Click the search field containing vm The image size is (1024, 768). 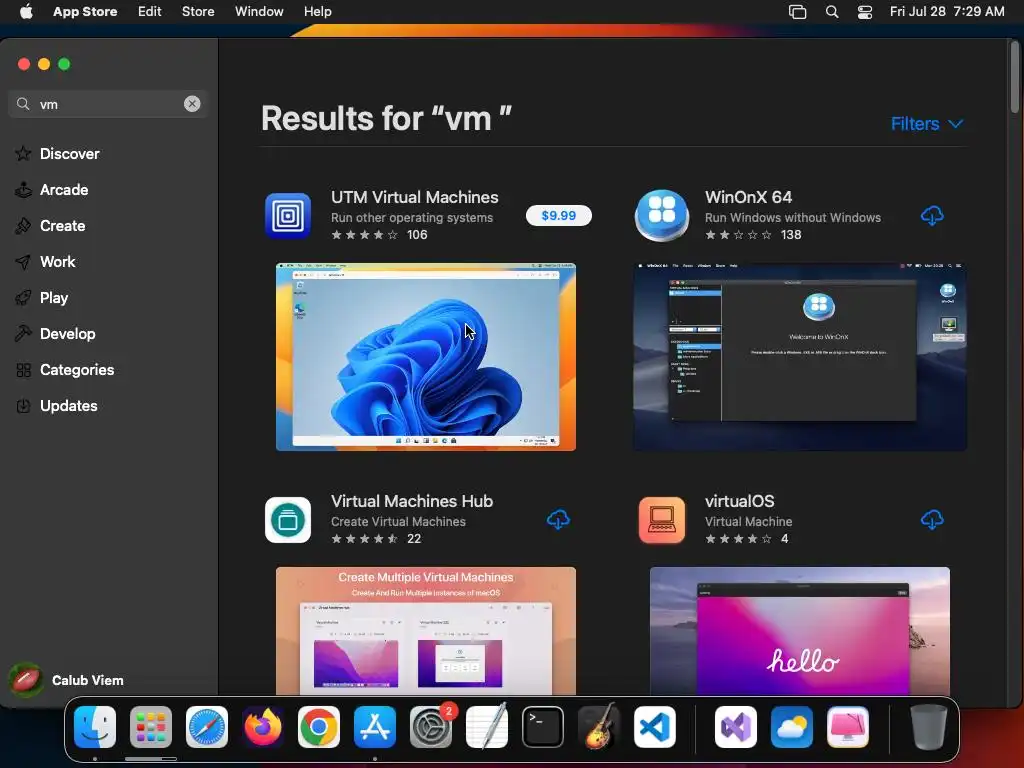[x=108, y=104]
